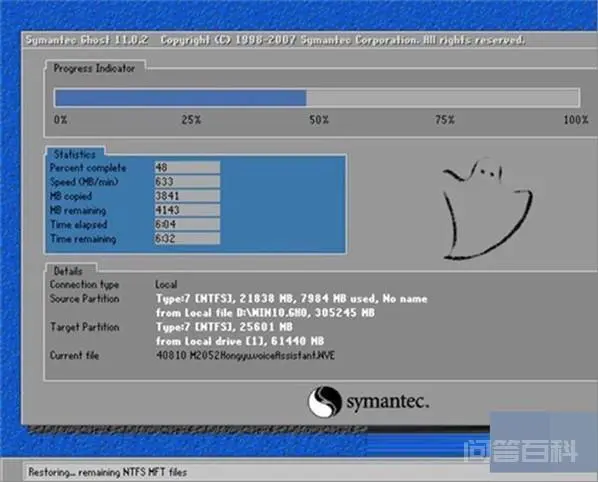598x482 pixels.
Task: Click the from Local drive [1] 61440 MB line
Action: tap(240, 341)
